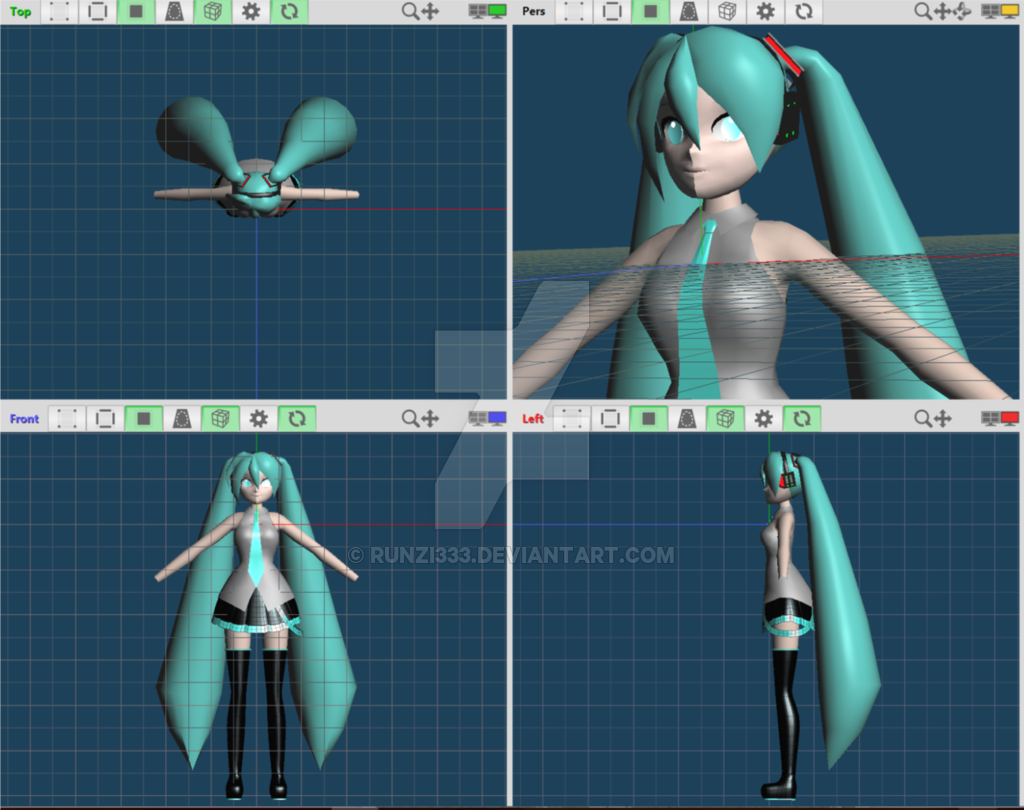The width and height of the screenshot is (1024, 810).
Task: Toggle edge lines display in Left view
Action: tap(610, 419)
